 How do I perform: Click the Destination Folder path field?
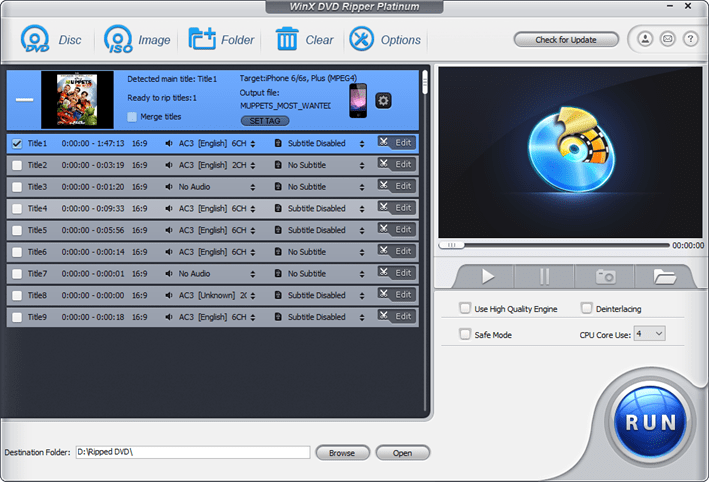click(x=193, y=452)
